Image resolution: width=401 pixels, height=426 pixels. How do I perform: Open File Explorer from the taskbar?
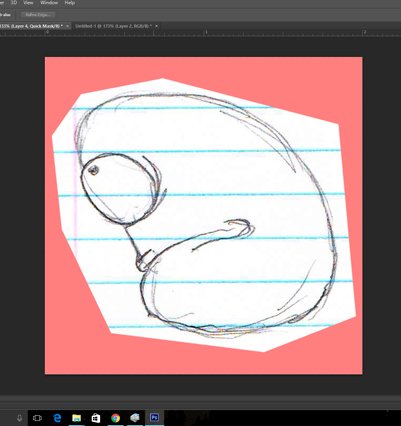coord(77,418)
